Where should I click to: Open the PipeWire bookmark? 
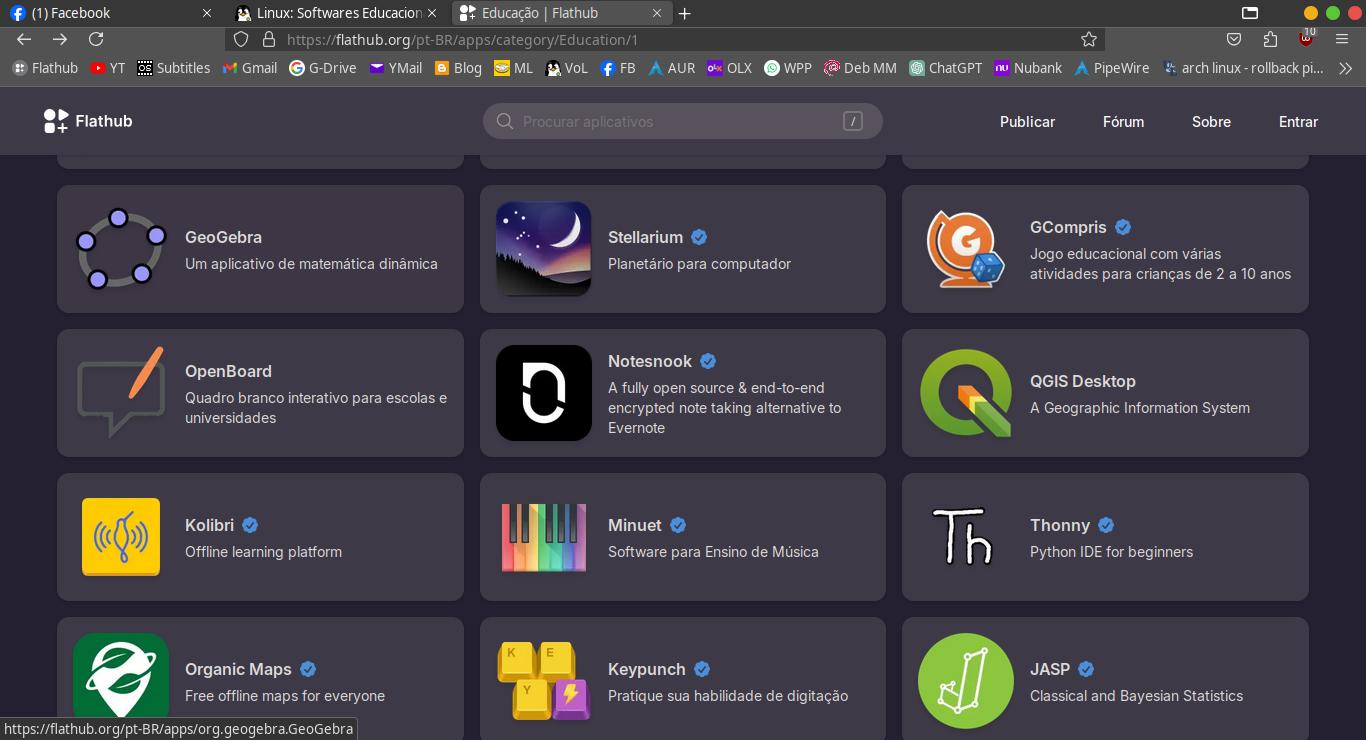pos(1112,68)
